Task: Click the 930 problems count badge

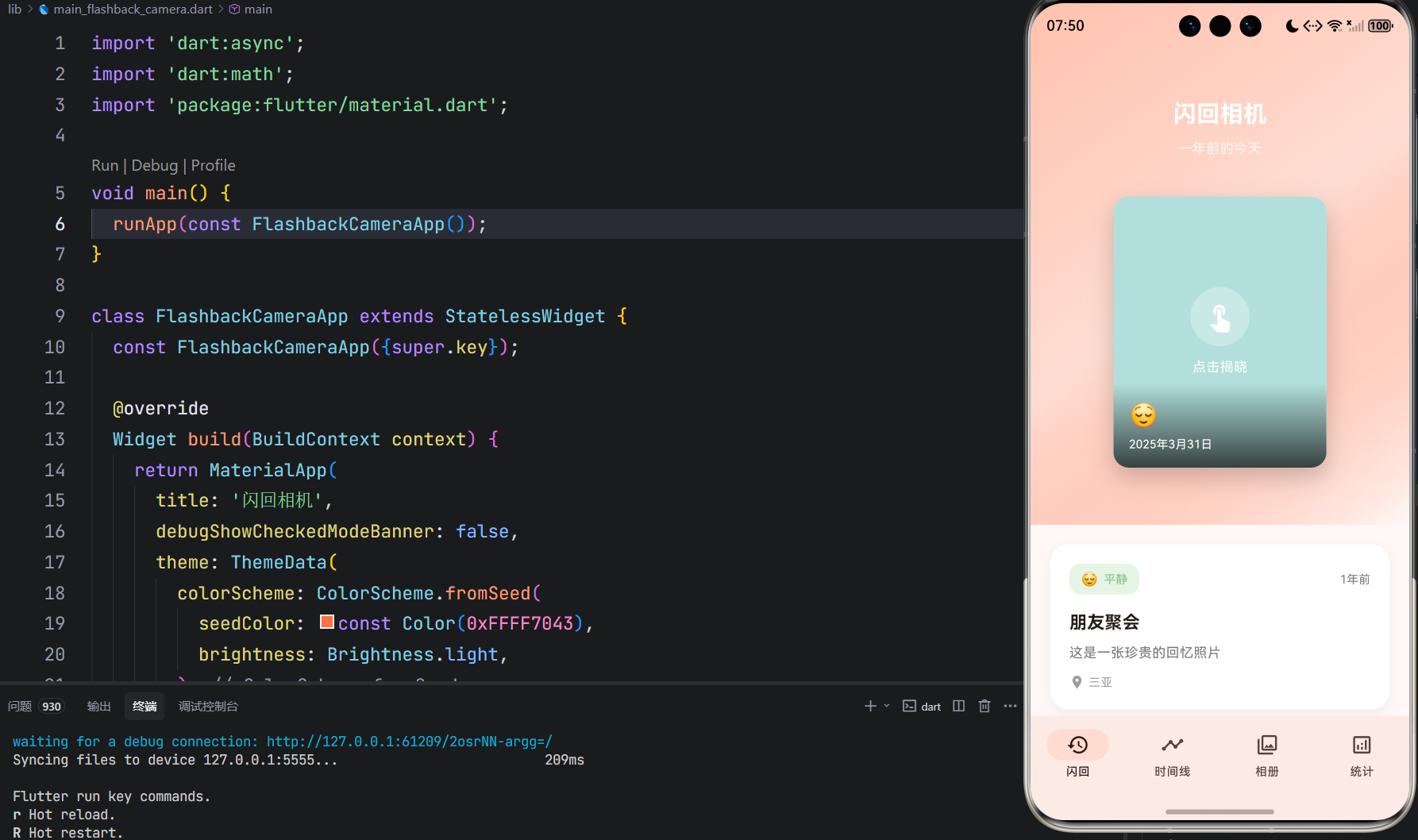Action: click(52, 707)
